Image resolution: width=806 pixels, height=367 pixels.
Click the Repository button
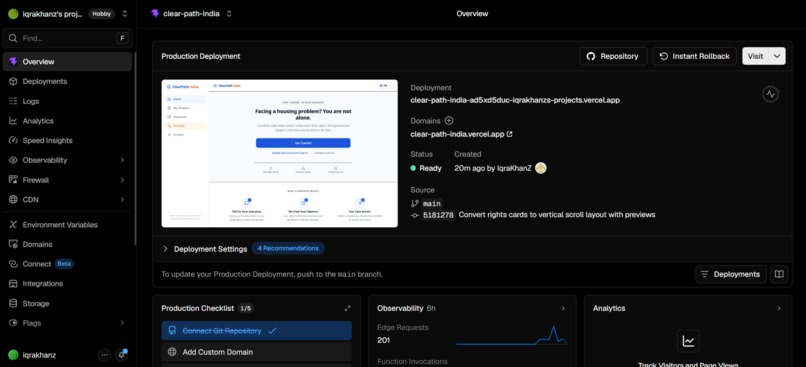(x=613, y=56)
